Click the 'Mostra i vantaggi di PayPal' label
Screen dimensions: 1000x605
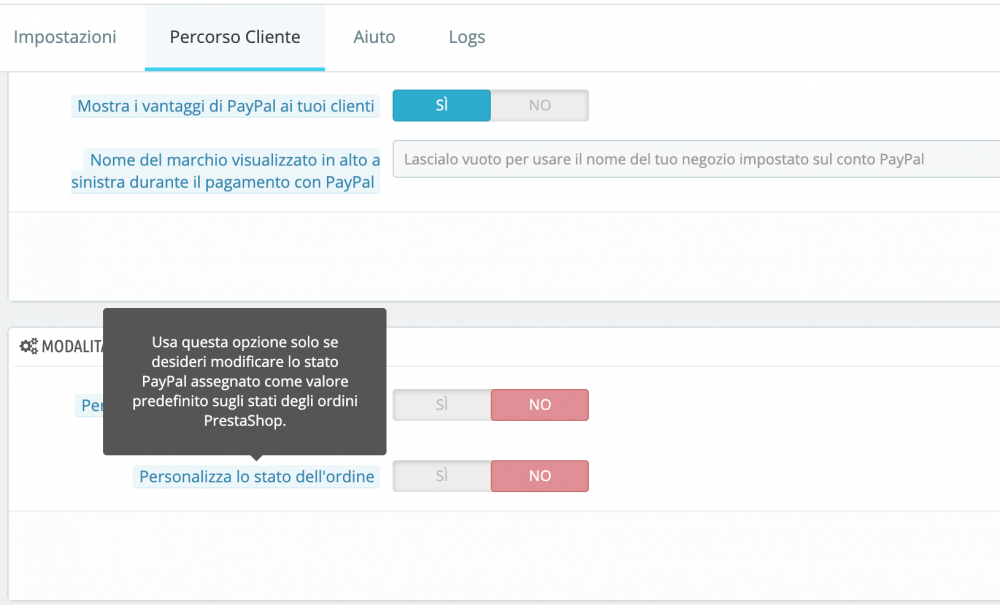point(226,106)
